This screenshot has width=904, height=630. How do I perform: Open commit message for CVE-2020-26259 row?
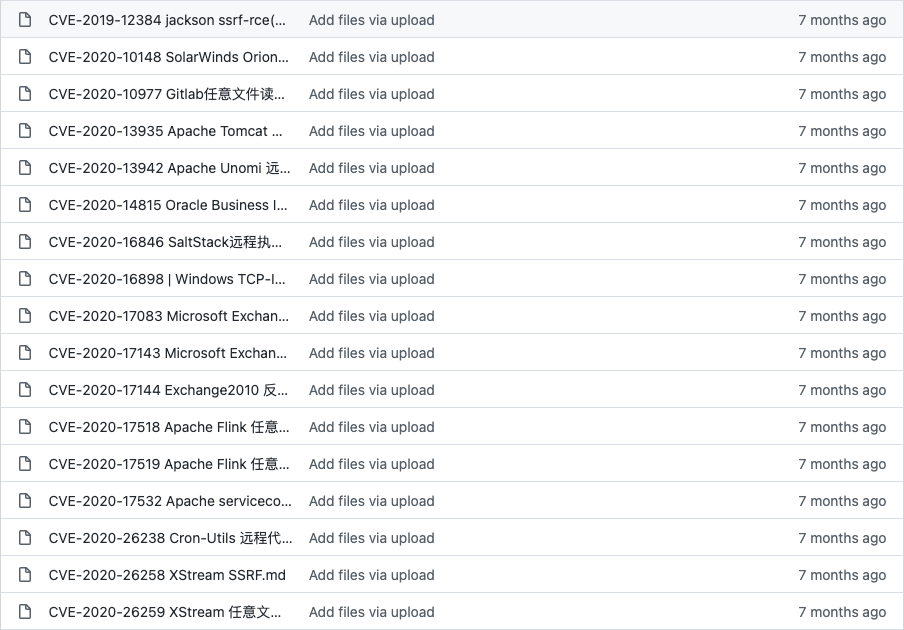pyautogui.click(x=372, y=612)
